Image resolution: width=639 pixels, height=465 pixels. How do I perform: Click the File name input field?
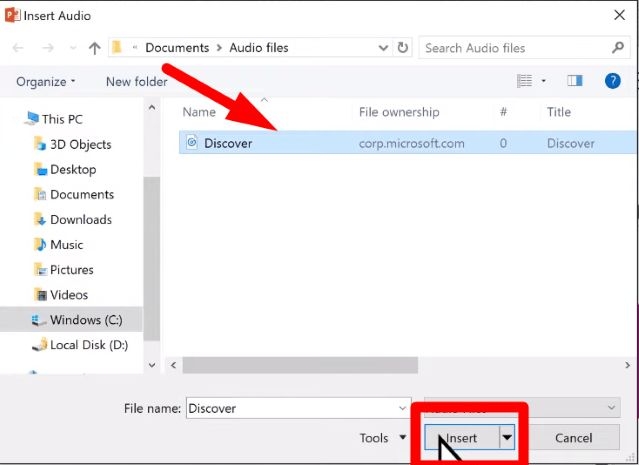click(299, 408)
